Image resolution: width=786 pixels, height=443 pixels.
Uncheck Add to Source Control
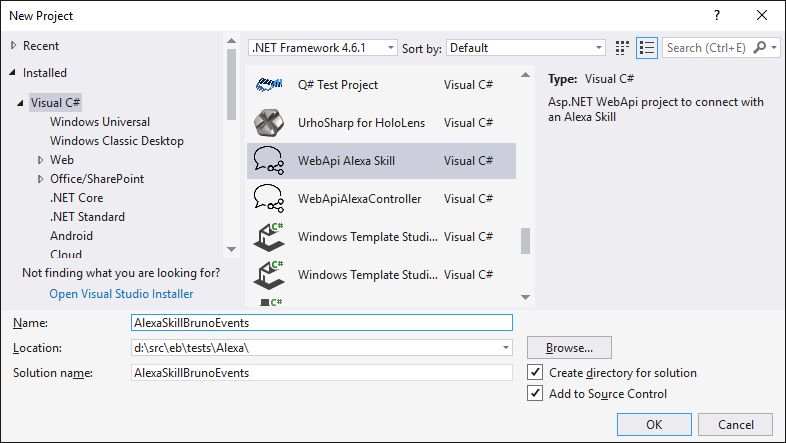coord(535,394)
